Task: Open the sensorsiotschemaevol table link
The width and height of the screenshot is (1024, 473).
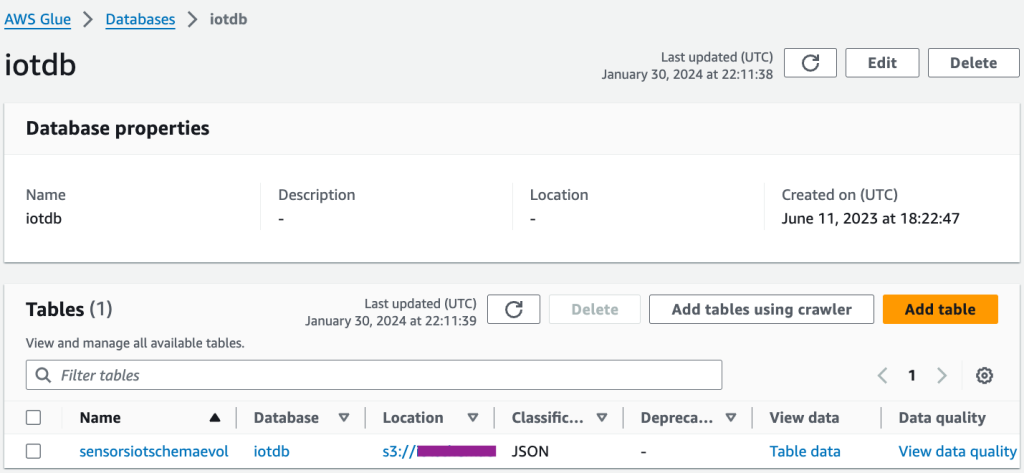Action: click(x=154, y=451)
